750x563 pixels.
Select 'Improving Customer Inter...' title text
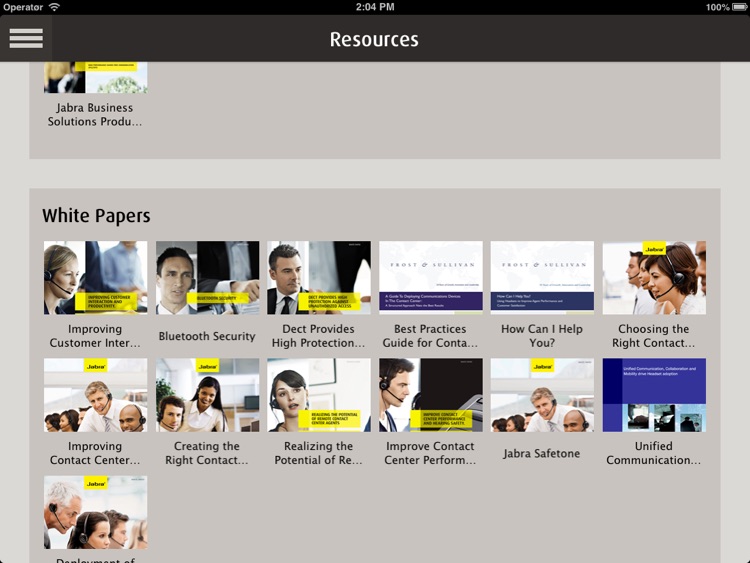95,336
